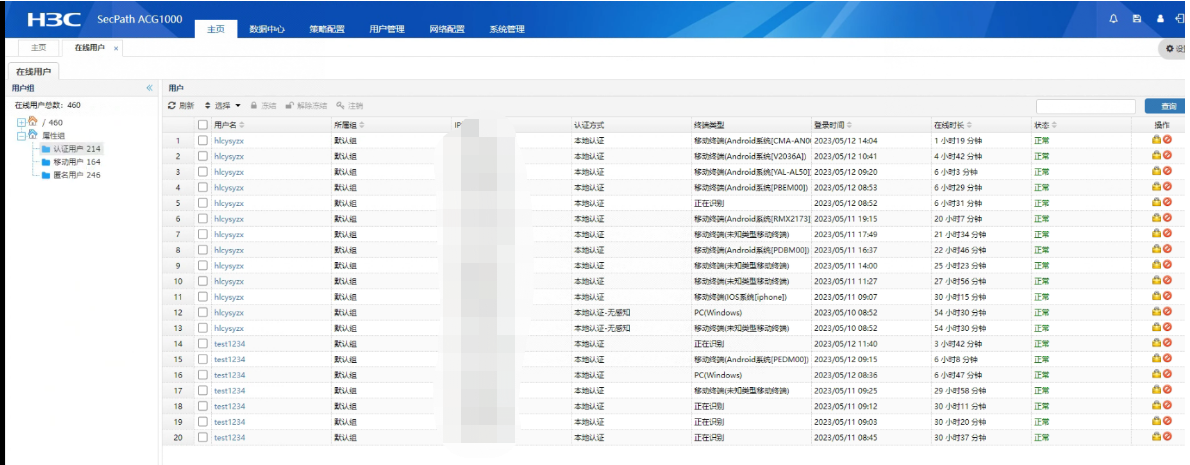
Task: Click the red forbid icon in row 12
Action: [x=1167, y=311]
